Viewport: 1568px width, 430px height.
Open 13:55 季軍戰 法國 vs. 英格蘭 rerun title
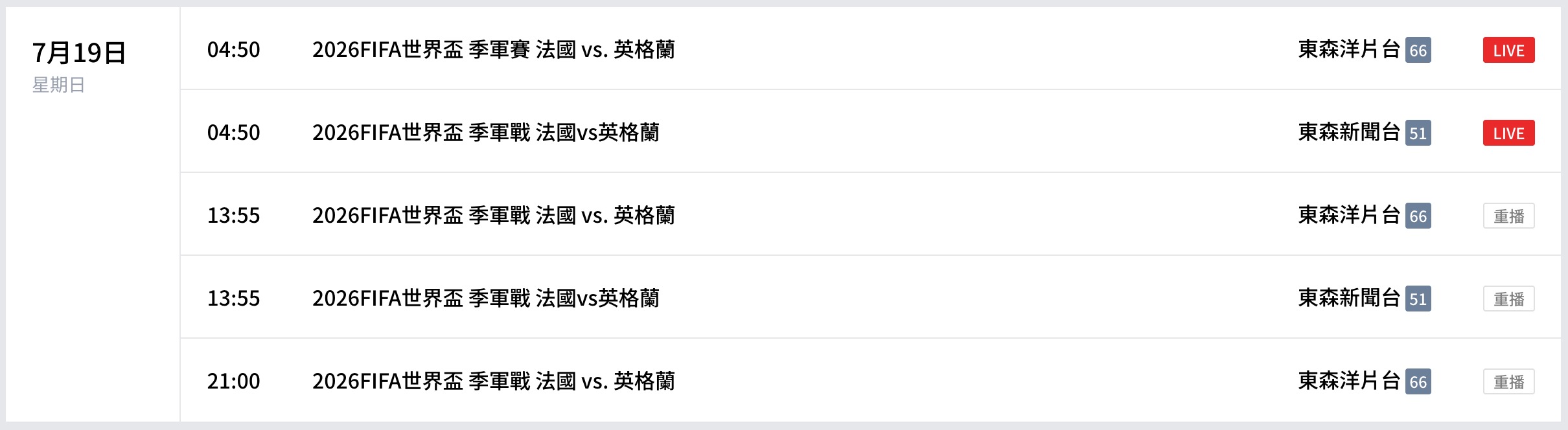click(494, 215)
